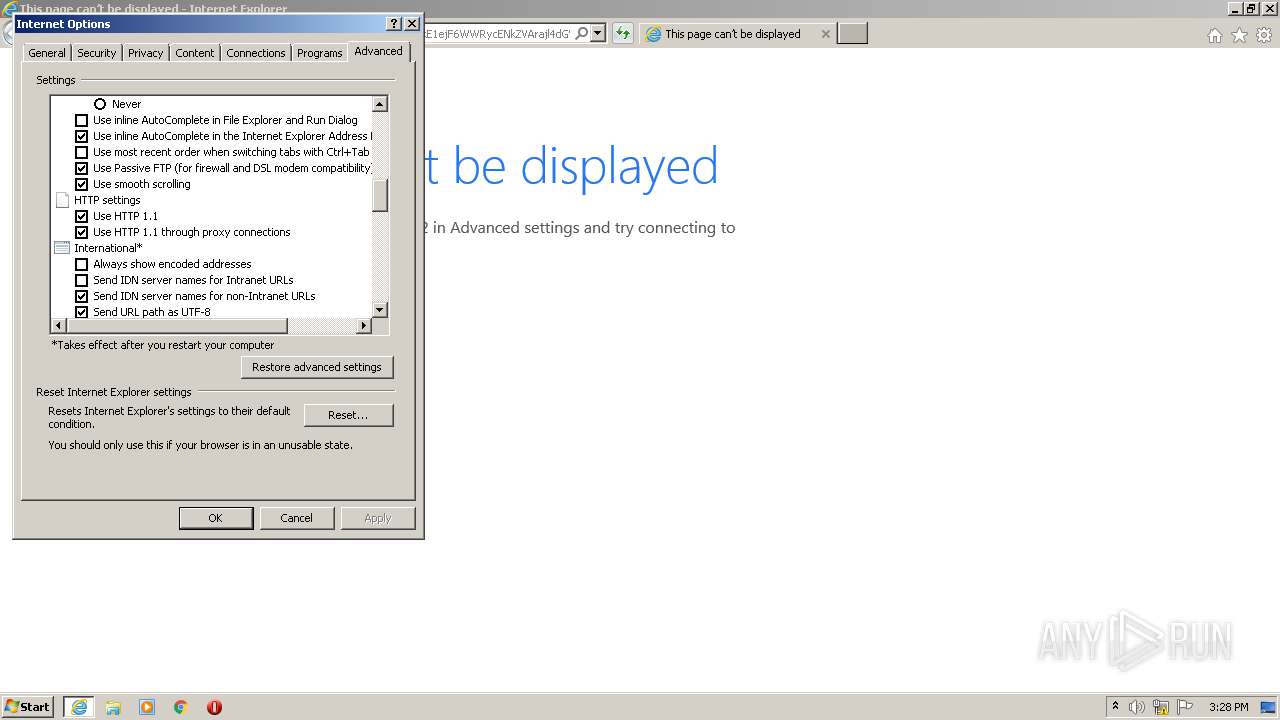Open a new blank tab
Image resolution: width=1280 pixels, height=720 pixels.
coord(852,34)
